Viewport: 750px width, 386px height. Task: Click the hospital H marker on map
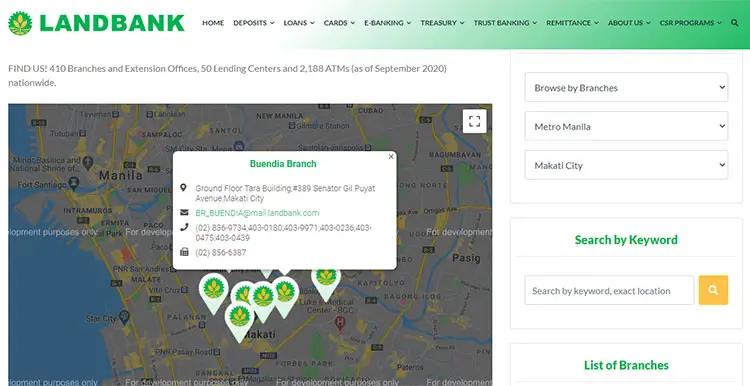click(x=340, y=322)
